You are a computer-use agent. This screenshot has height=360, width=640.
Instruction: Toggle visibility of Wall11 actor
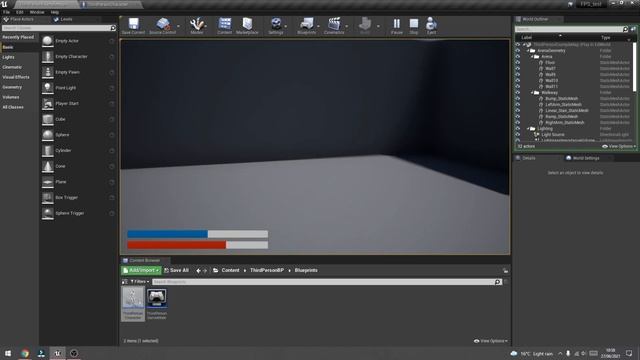pyautogui.click(x=518, y=87)
